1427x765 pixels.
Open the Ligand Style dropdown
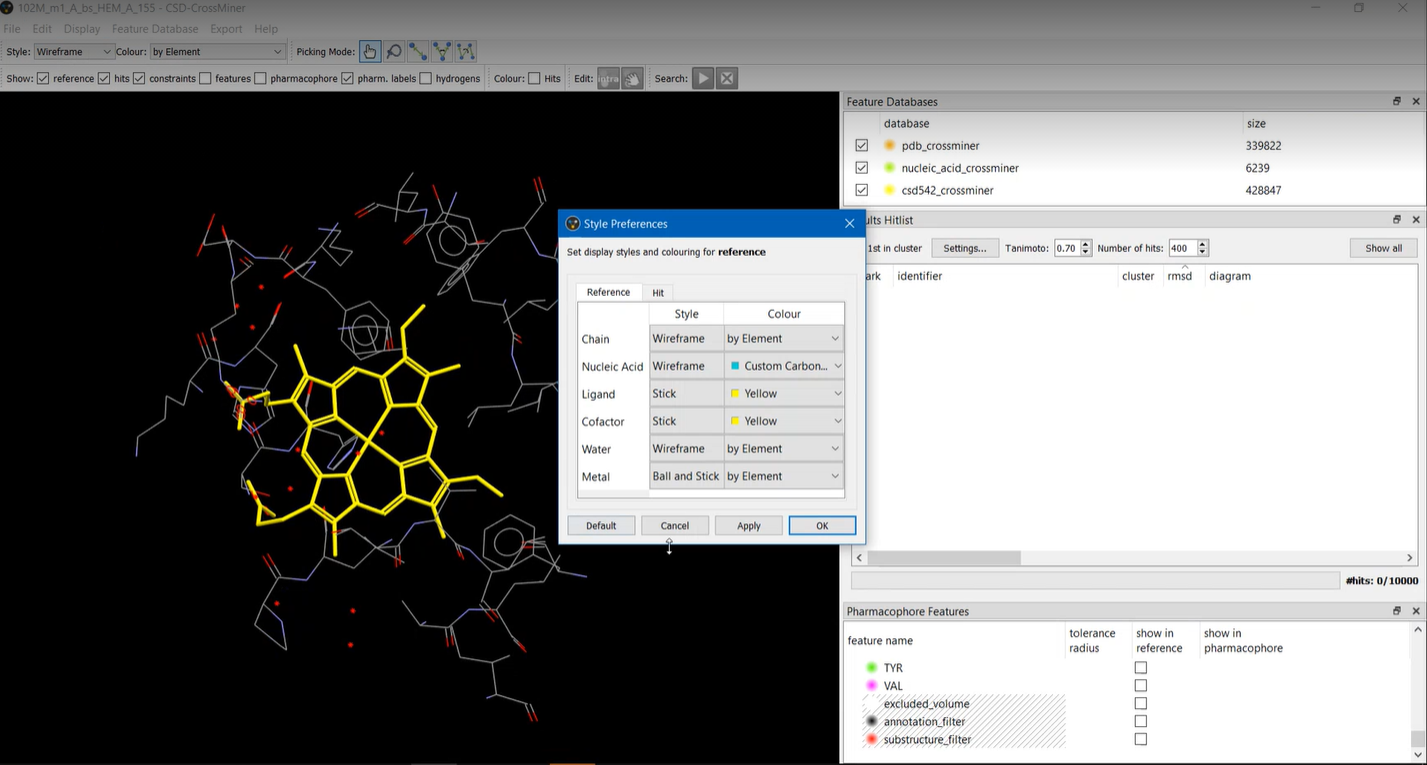pyautogui.click(x=685, y=394)
